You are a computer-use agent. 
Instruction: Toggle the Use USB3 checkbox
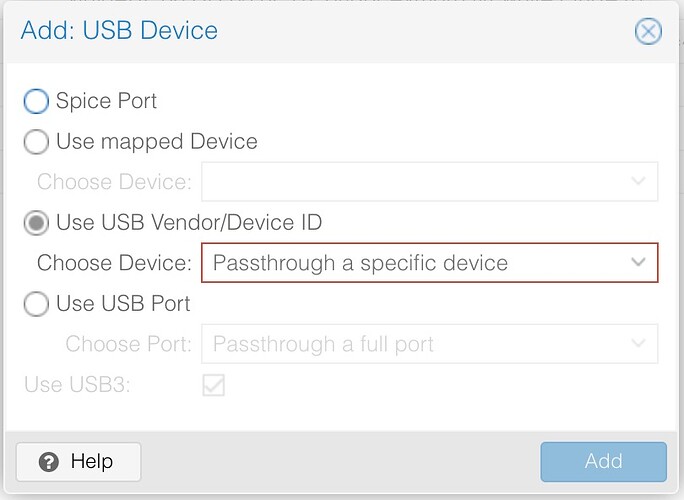tap(214, 385)
